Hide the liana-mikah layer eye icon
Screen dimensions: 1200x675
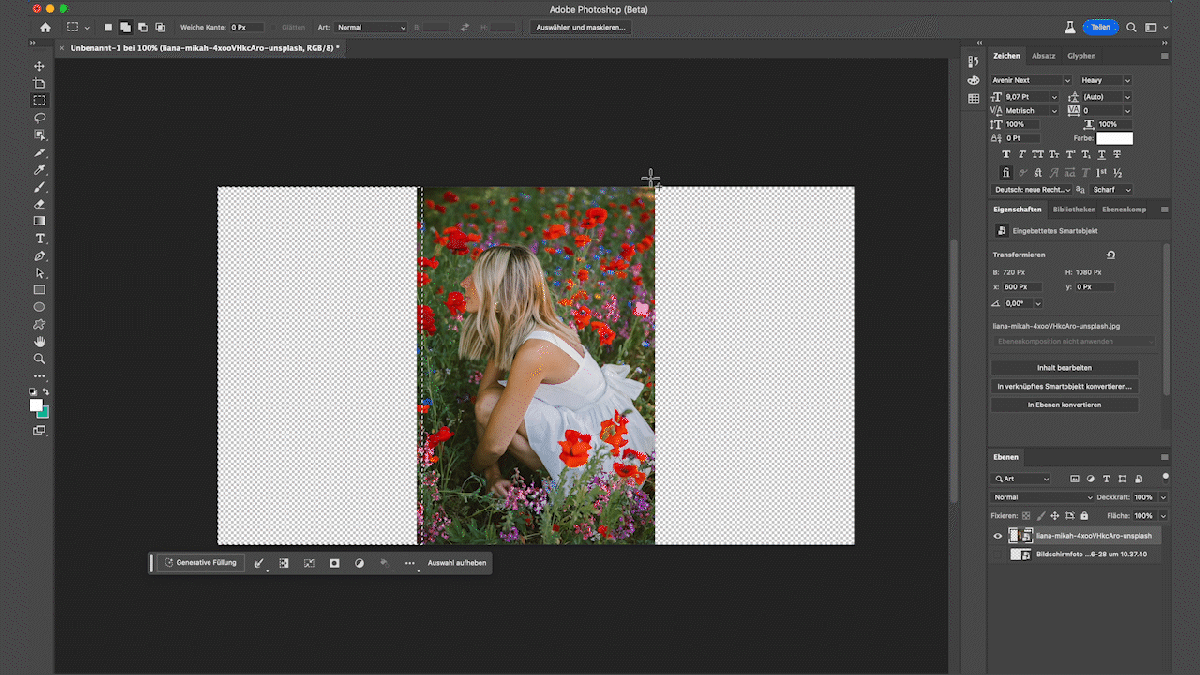[997, 536]
